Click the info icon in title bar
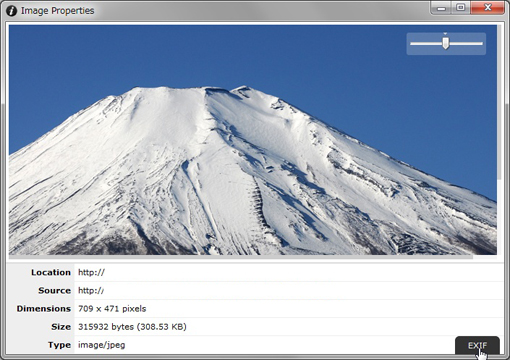 pos(11,11)
